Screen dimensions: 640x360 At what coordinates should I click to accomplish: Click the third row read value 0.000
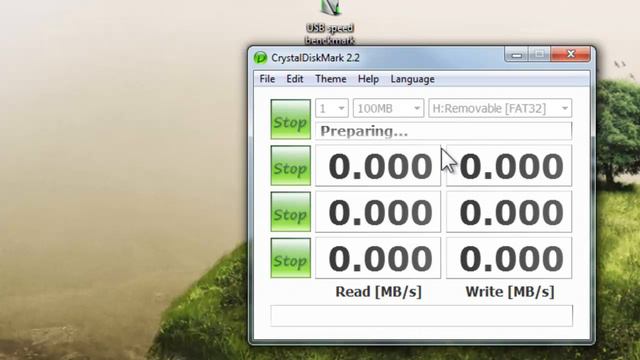[378, 258]
